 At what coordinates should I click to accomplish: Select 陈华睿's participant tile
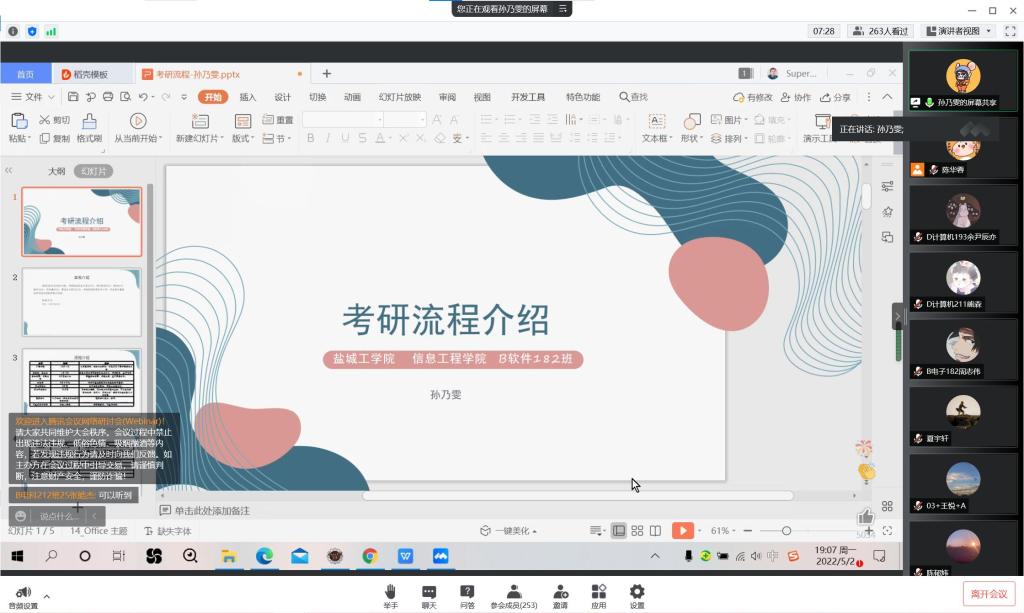(x=963, y=150)
